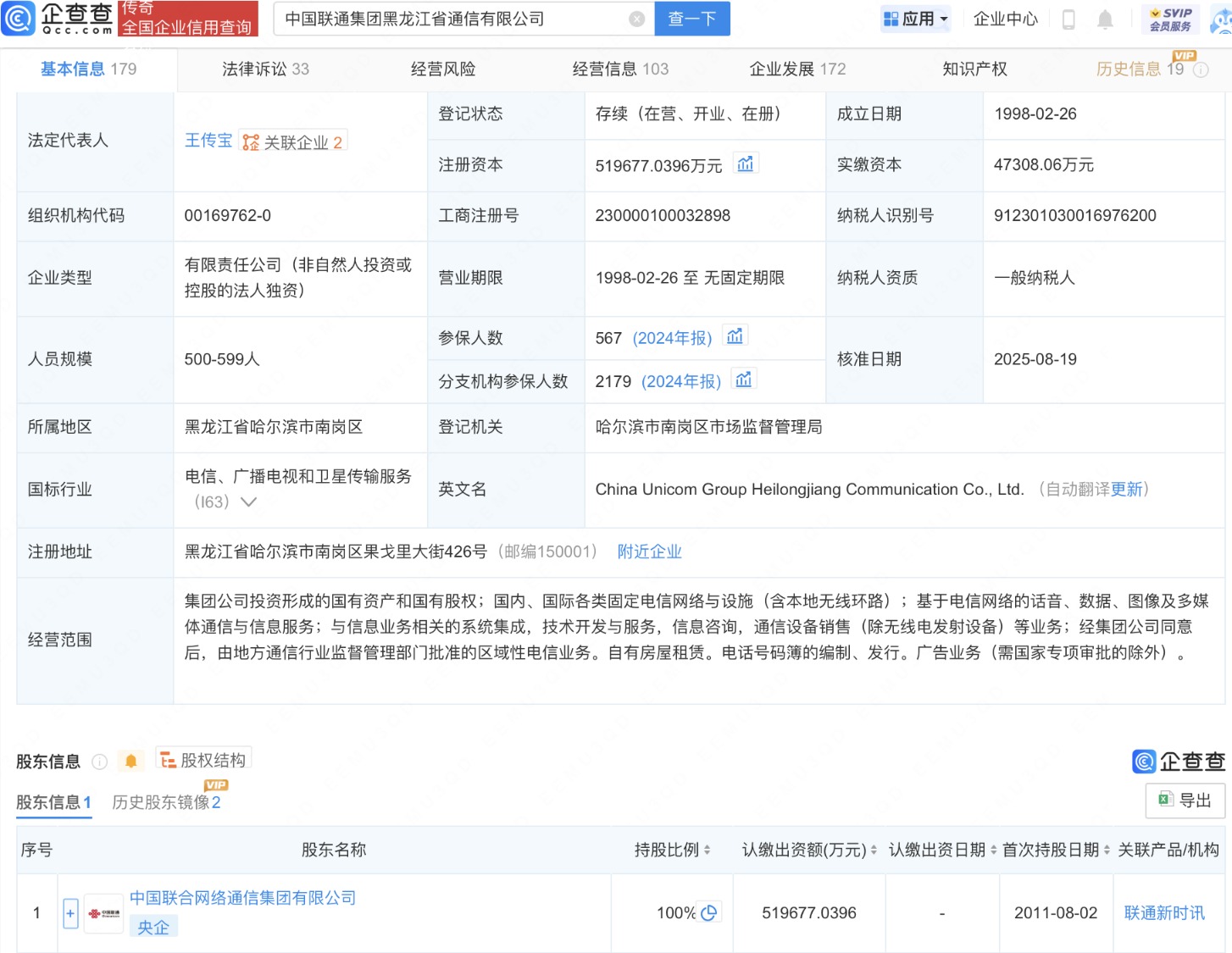Select first holding date 2011-08-02
This screenshot has height=953, width=1232.
[1056, 913]
